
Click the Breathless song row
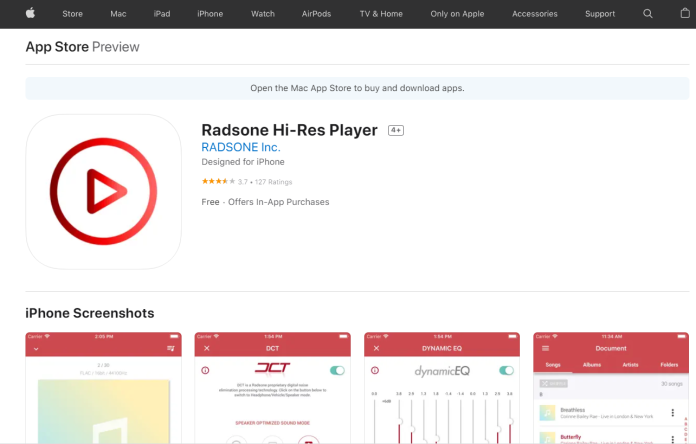607,413
